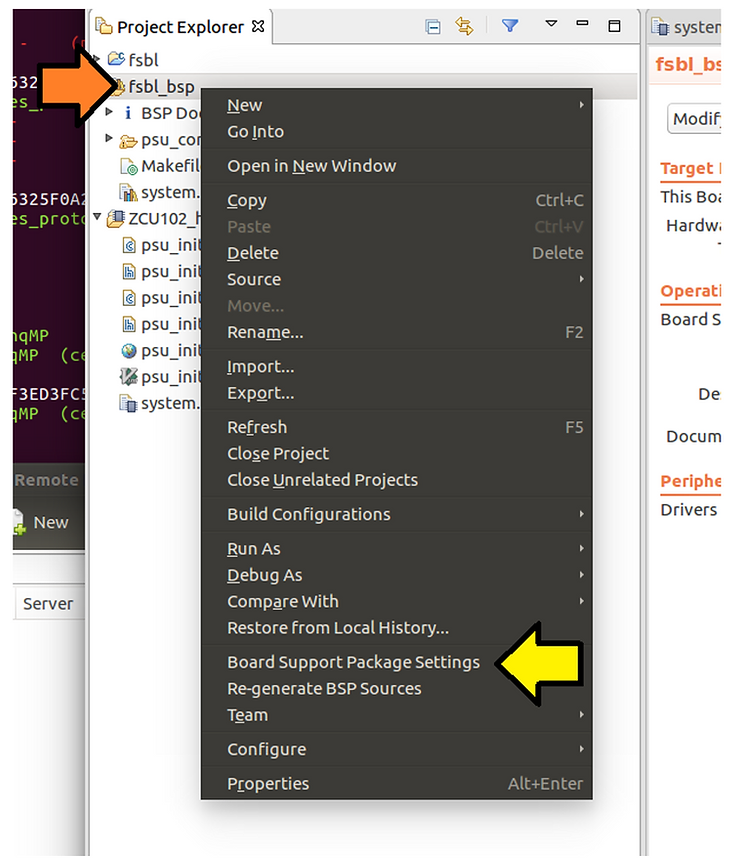The image size is (740, 858).
Task: Open the Configure submenu
Action: pos(397,749)
